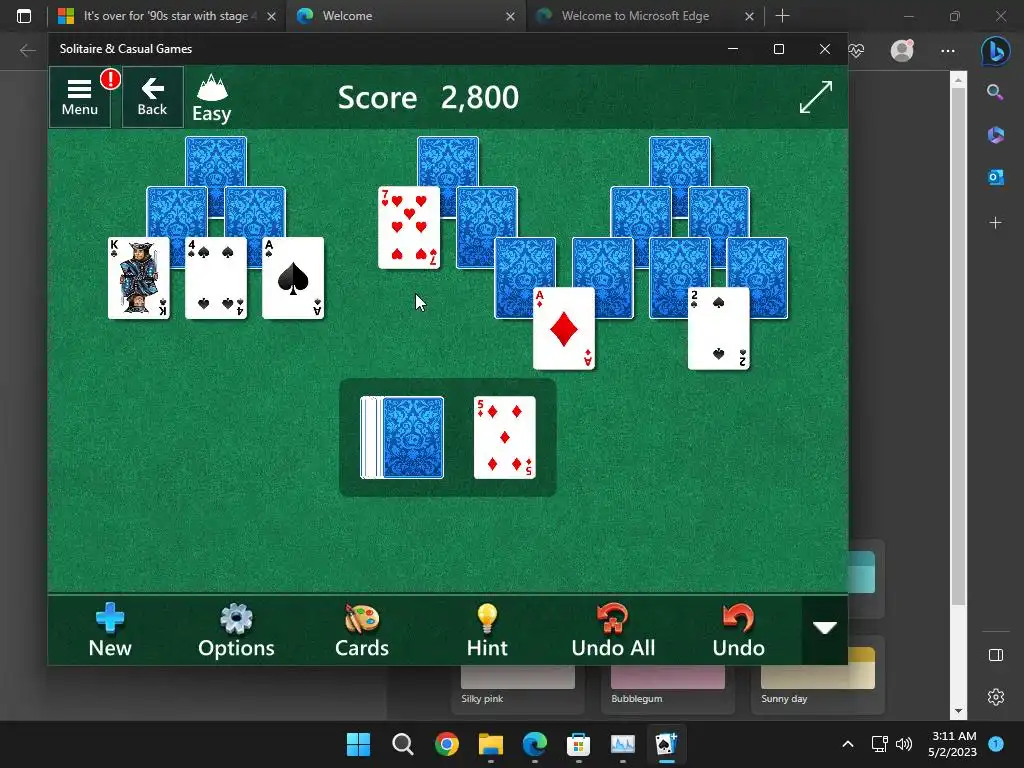Close the Welcome tab

pyautogui.click(x=511, y=16)
